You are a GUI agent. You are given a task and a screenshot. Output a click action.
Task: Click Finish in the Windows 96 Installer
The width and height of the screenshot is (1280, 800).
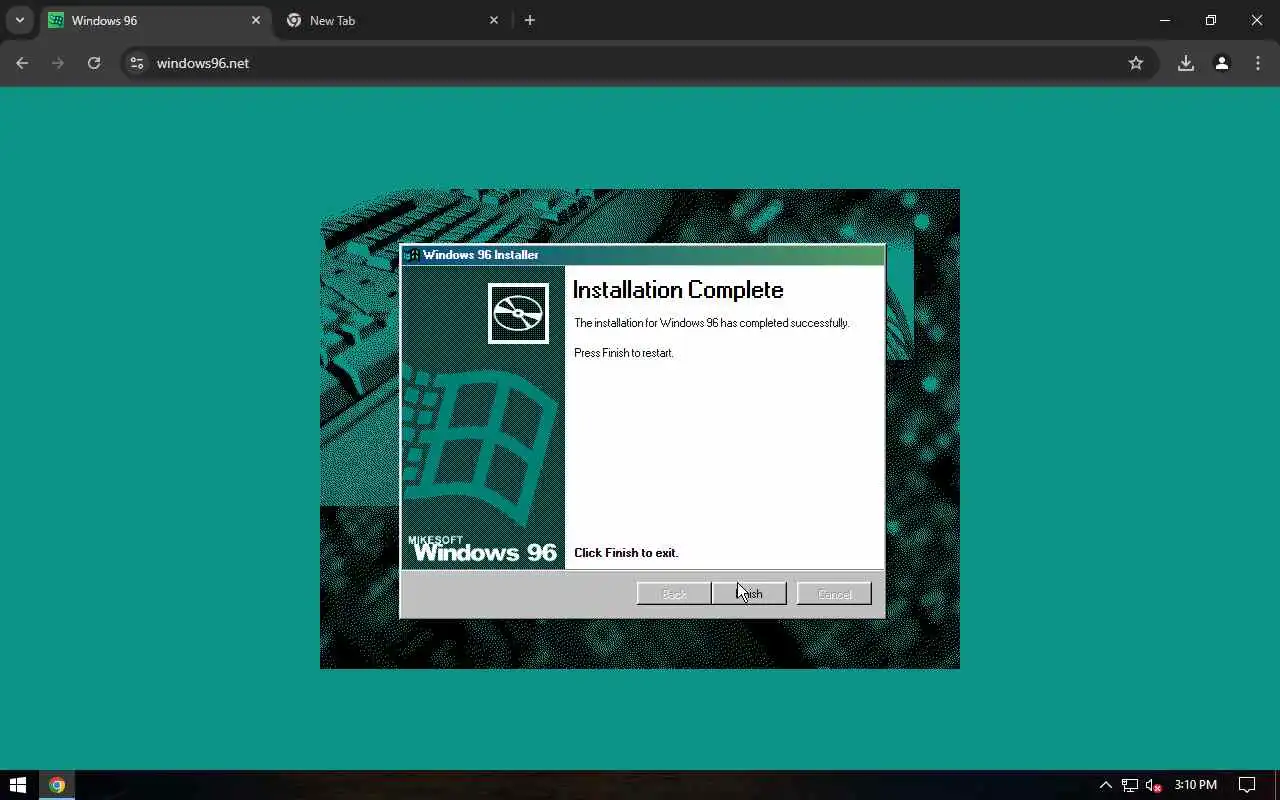point(749,594)
